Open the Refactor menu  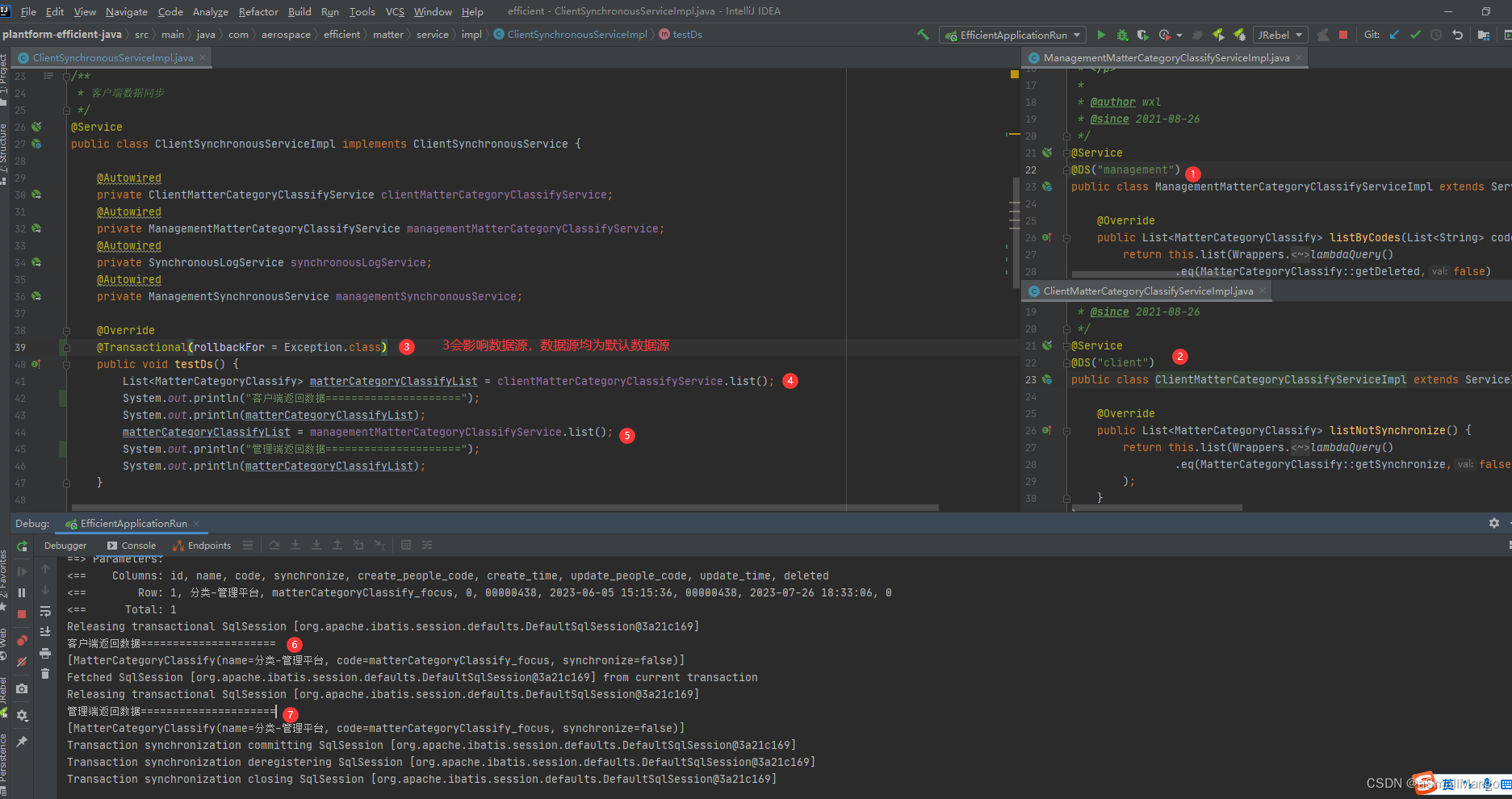(x=258, y=11)
